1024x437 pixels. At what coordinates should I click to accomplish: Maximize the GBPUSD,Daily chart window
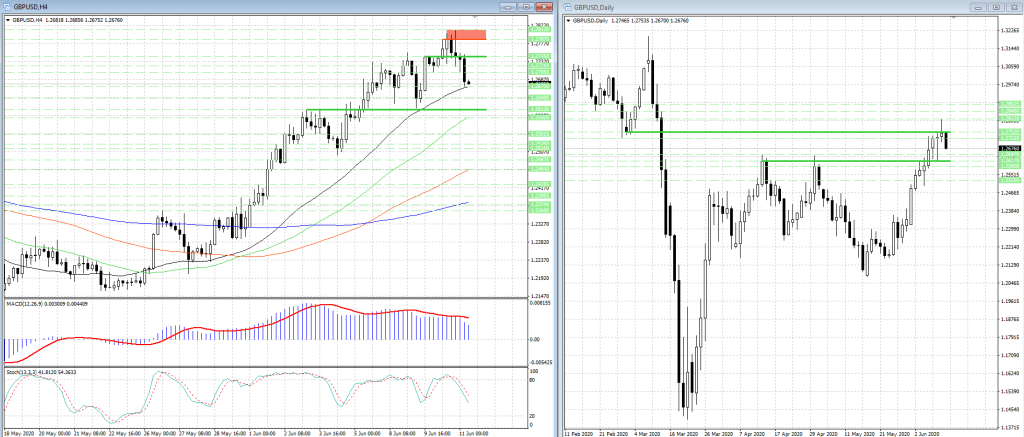995,7
